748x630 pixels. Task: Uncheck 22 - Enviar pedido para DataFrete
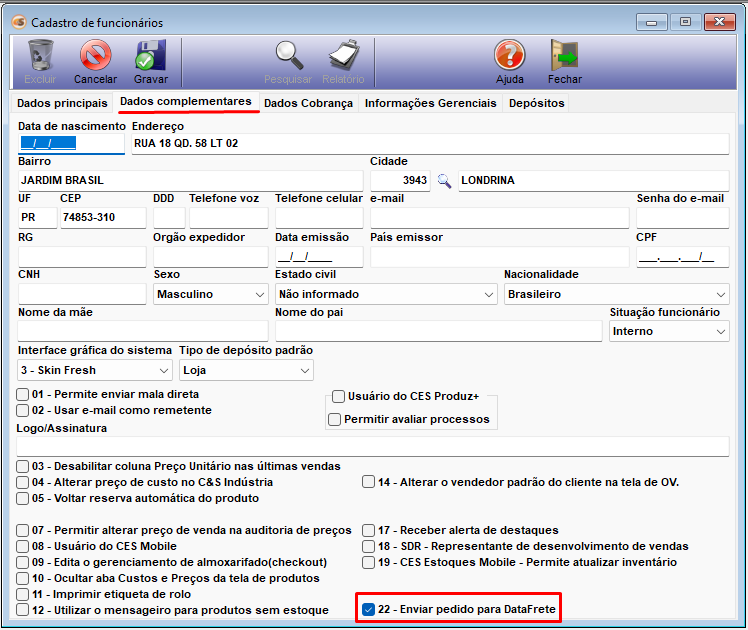pyautogui.click(x=369, y=609)
